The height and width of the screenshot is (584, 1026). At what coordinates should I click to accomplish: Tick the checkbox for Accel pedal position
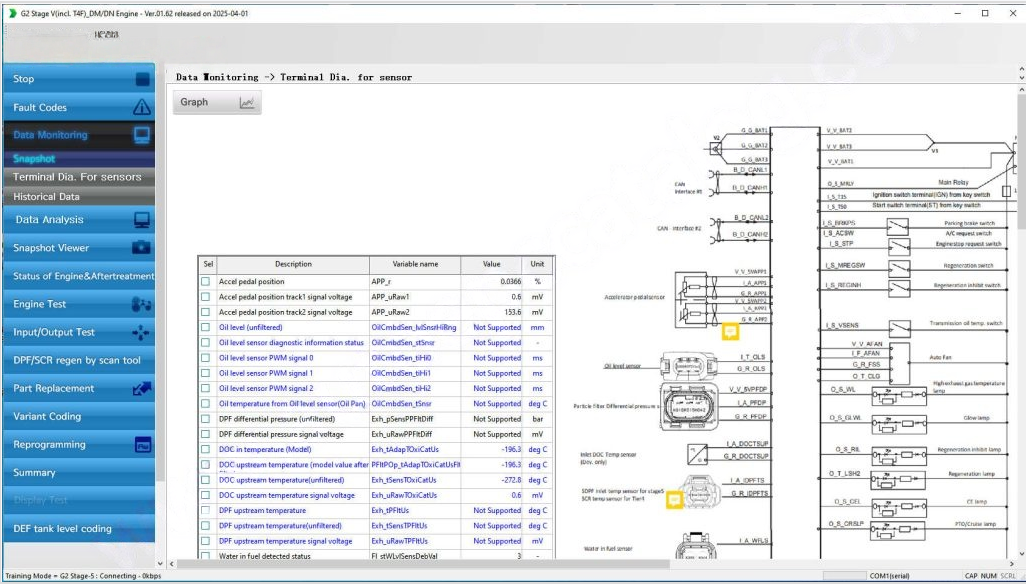click(x=206, y=282)
